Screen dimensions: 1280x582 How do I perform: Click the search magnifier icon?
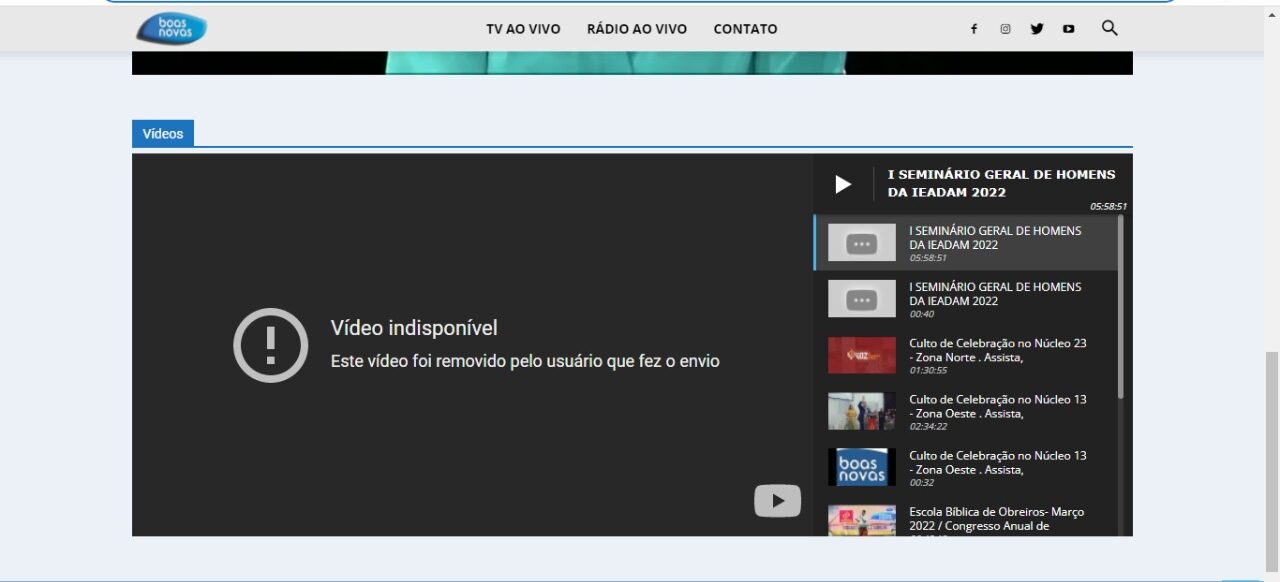click(x=1109, y=28)
